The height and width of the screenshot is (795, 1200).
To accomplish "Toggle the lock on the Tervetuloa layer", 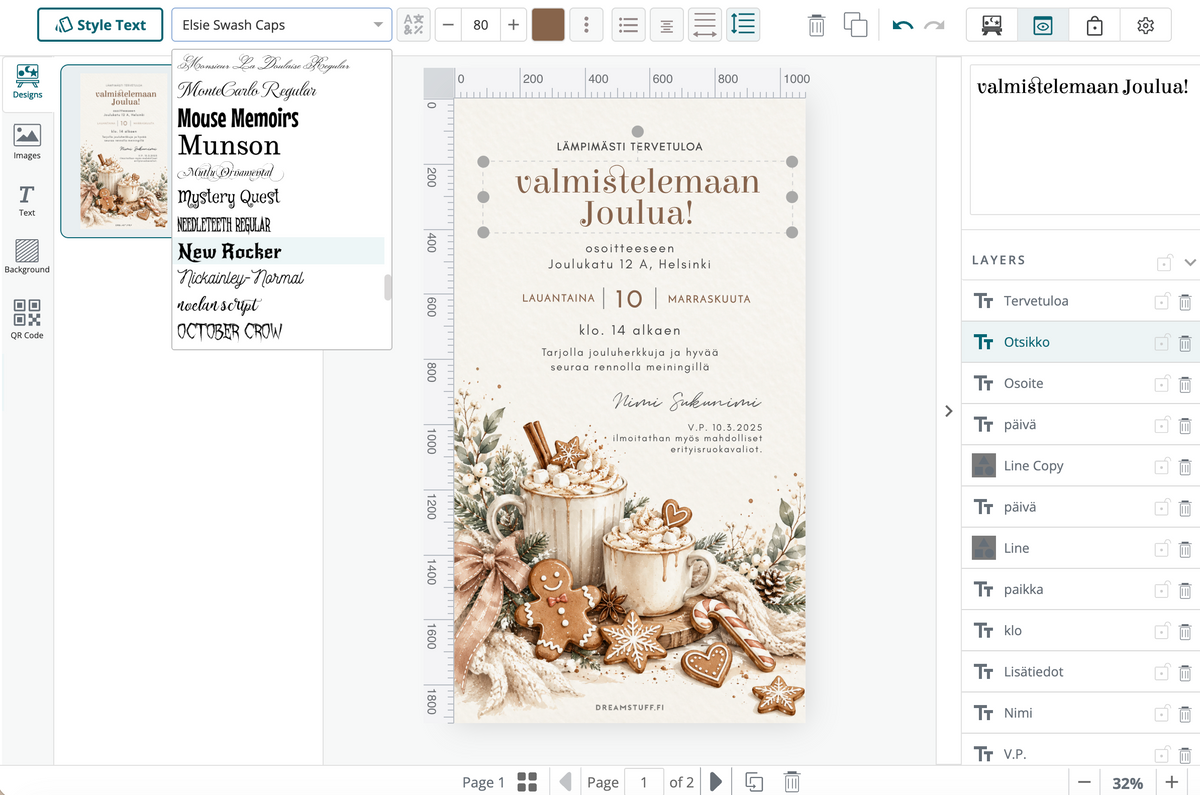I will [x=1162, y=301].
